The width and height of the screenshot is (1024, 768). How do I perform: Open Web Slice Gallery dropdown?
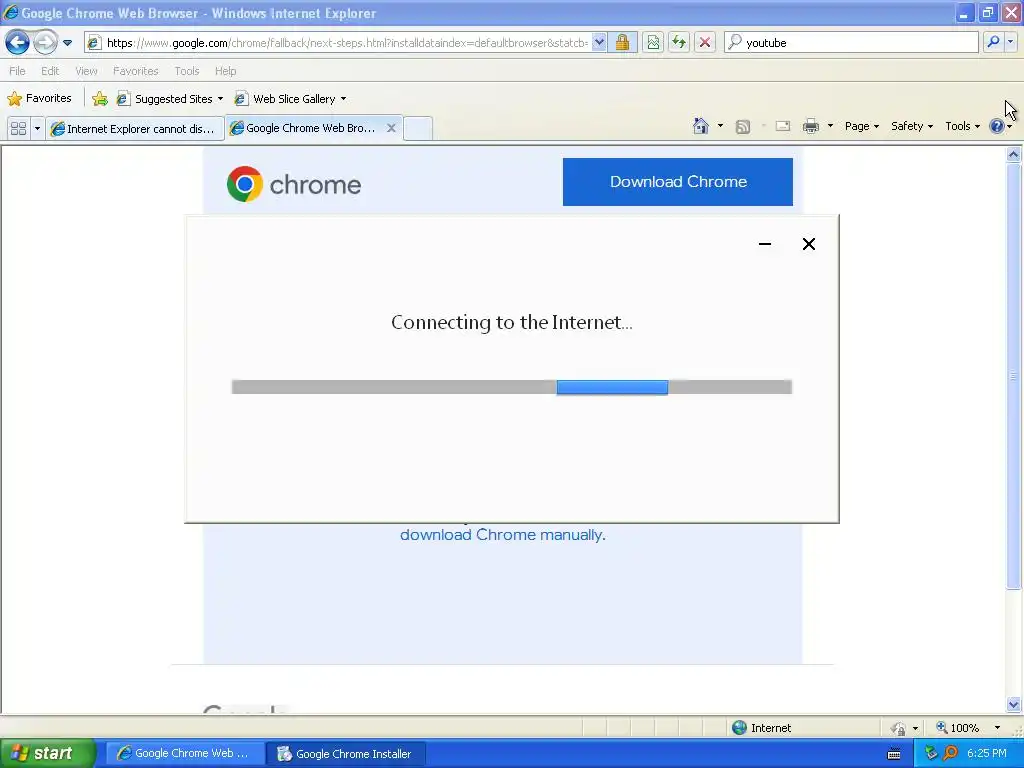[x=291, y=99]
